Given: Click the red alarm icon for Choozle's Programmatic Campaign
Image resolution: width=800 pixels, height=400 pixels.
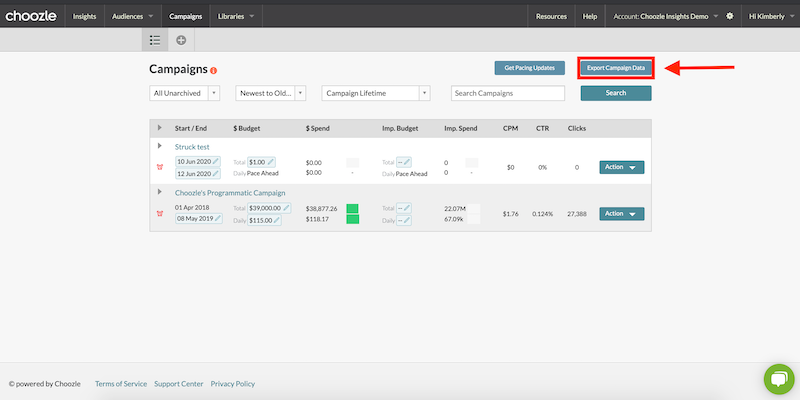Looking at the screenshot, I should [160, 213].
